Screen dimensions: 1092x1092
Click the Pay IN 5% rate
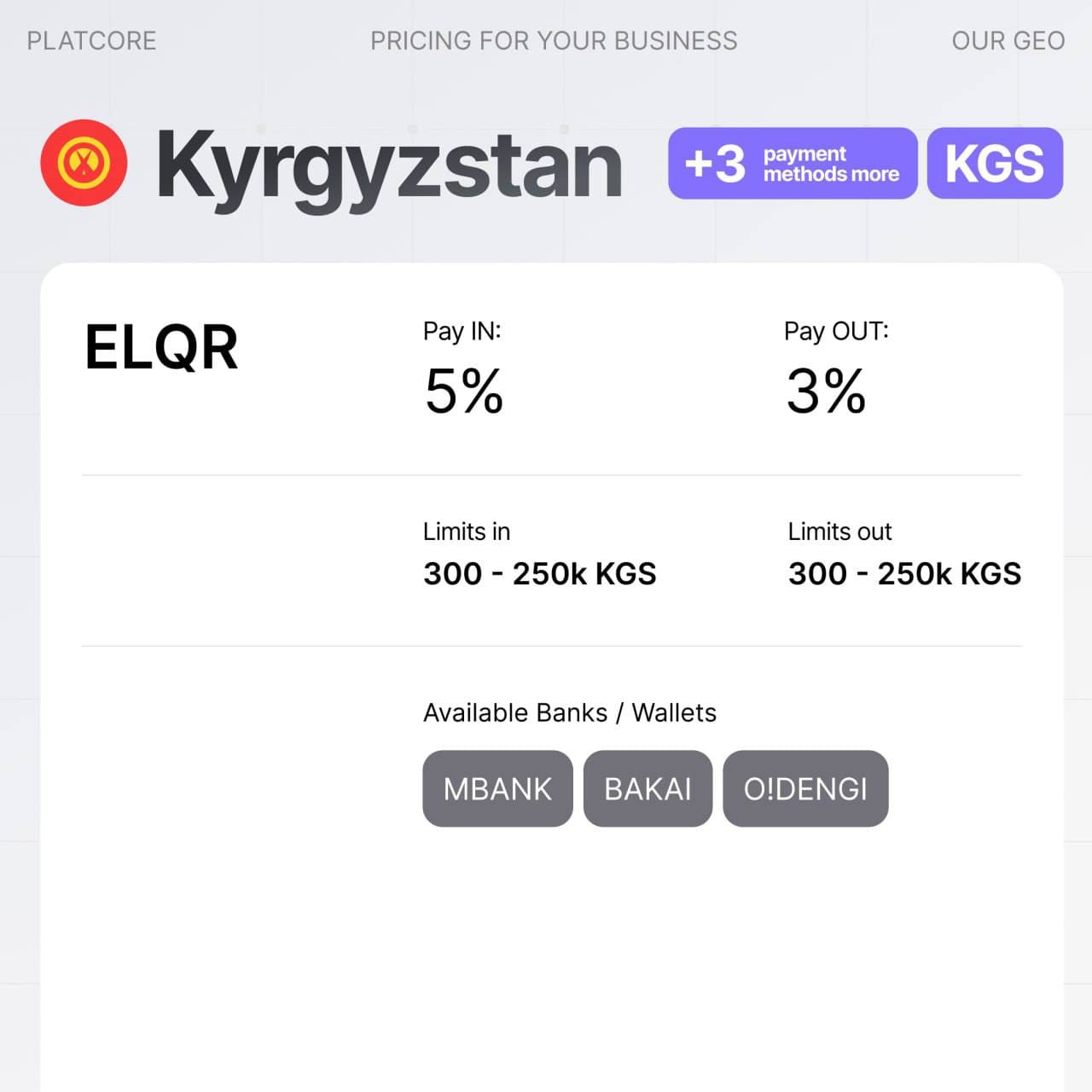point(464,392)
